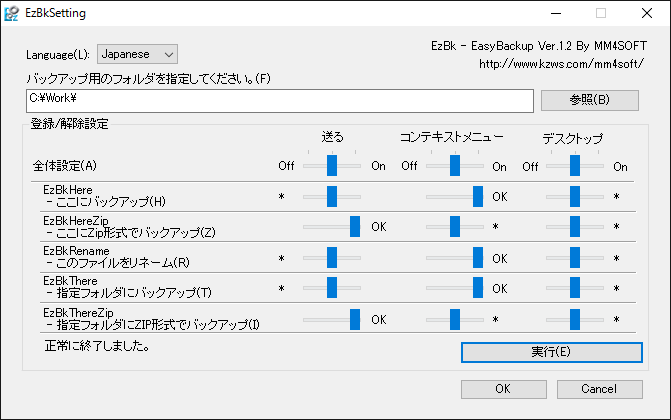Click the EzBkThereZip slider in コンテキストメニュー column
Screen dimensions: 671x420
[455, 319]
